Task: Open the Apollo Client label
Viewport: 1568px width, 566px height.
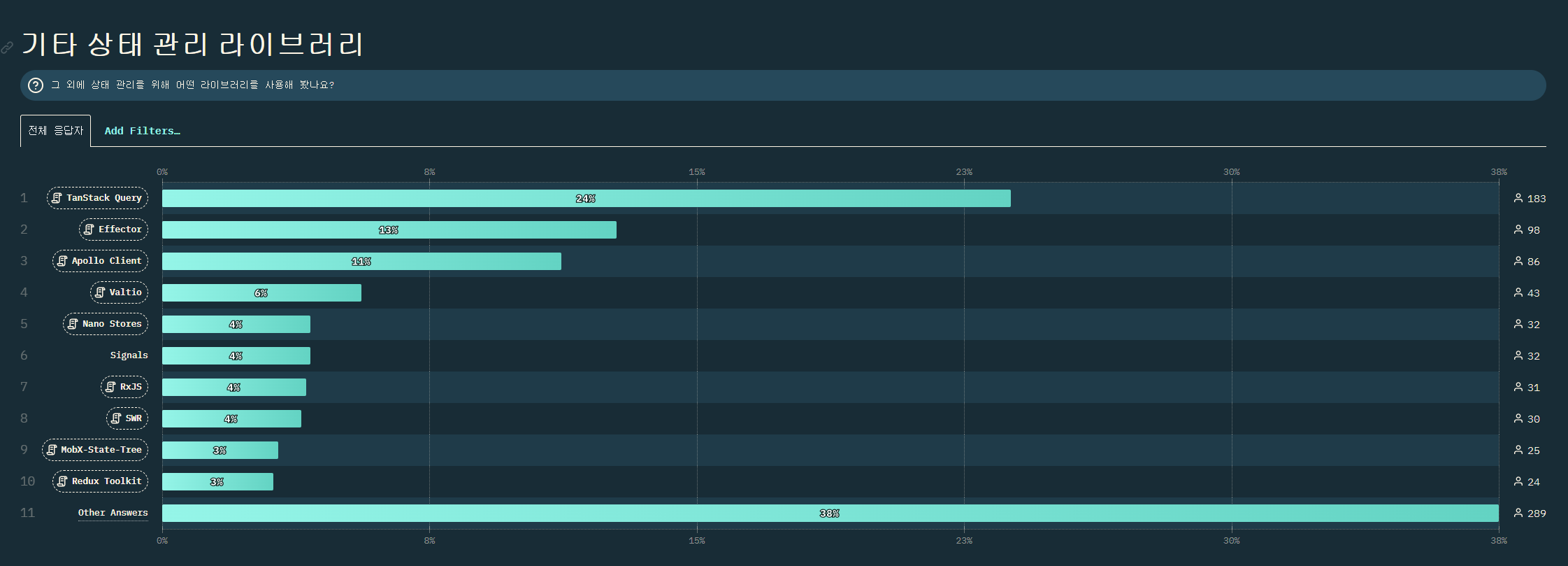Action: [x=100, y=261]
